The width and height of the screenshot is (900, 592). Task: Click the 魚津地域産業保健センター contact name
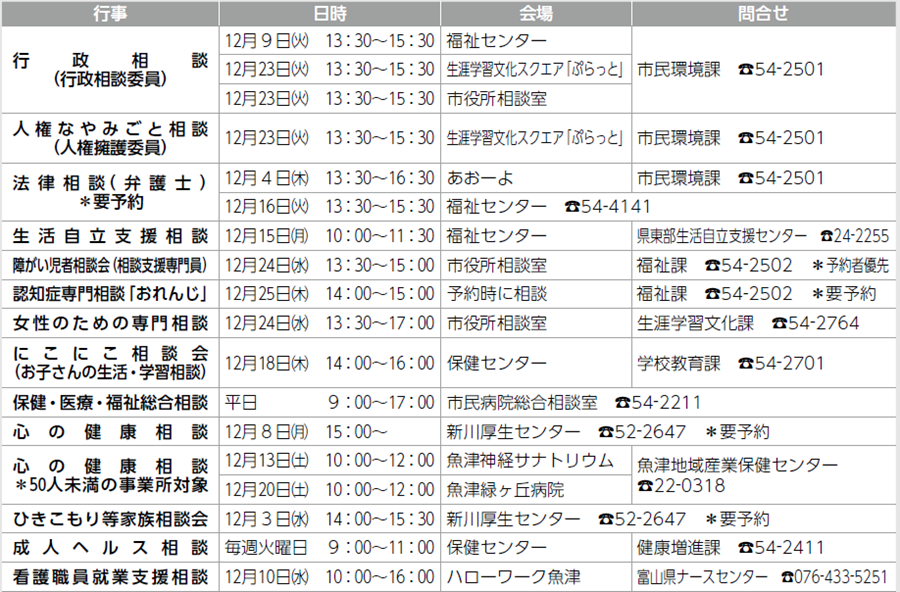click(x=737, y=465)
